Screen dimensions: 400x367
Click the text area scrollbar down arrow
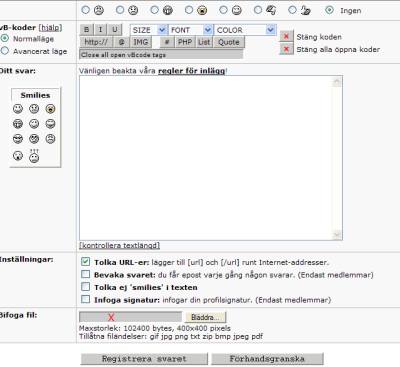coord(337,234)
